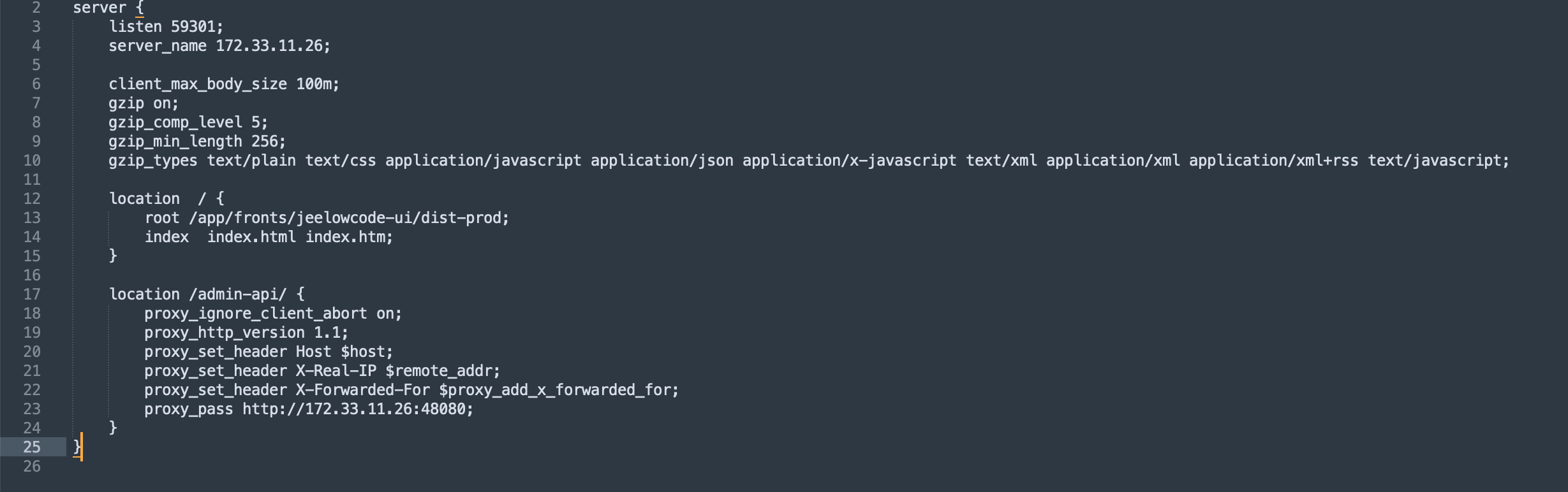The image size is (1568, 492).
Task: Click $proxy_add_x_forwarded_for variable
Action: 556,390
